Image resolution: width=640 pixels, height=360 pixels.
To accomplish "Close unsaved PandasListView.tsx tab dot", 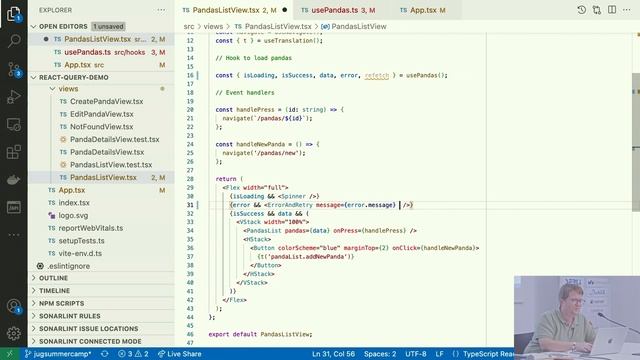I will (x=284, y=10).
